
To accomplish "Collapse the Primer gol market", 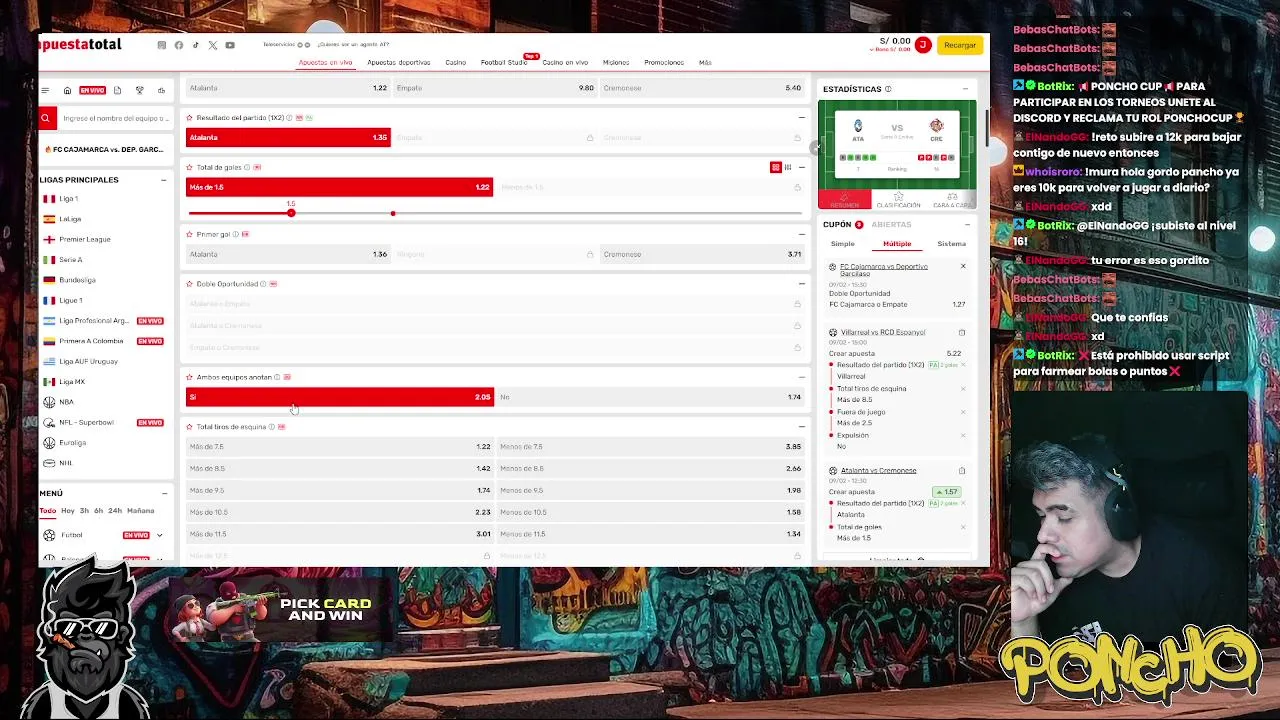I will click(801, 234).
